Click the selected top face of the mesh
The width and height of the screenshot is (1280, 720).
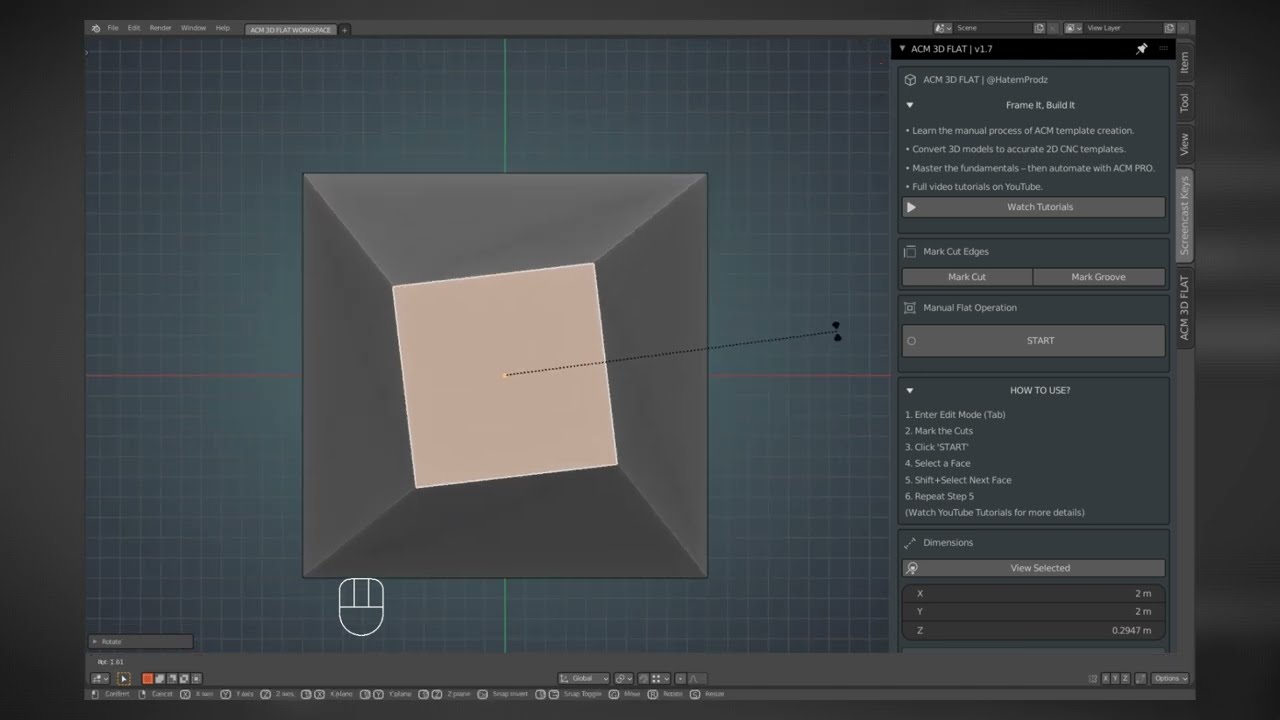(x=505, y=375)
